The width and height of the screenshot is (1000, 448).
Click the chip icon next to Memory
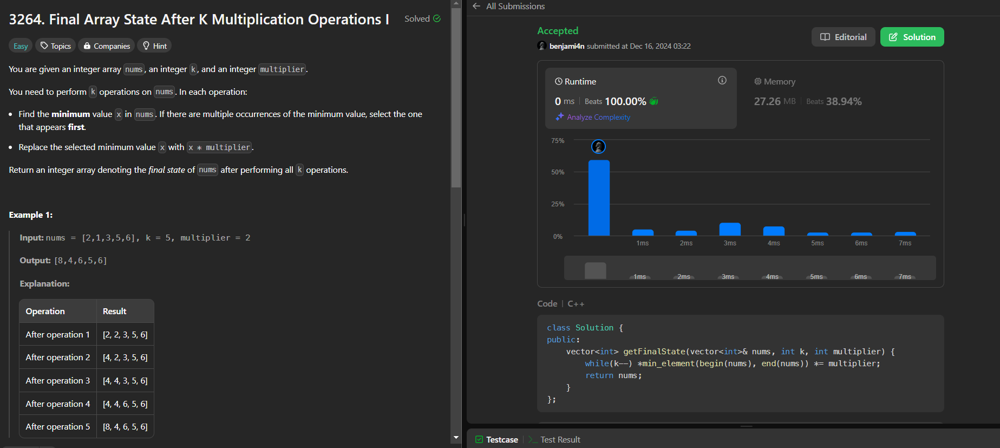758,82
